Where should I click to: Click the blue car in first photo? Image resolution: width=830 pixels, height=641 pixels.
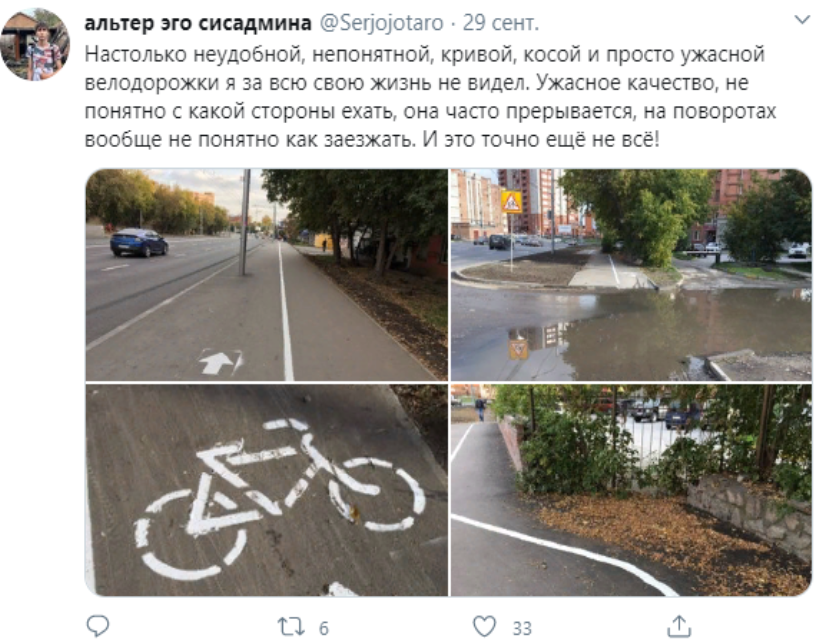[139, 243]
